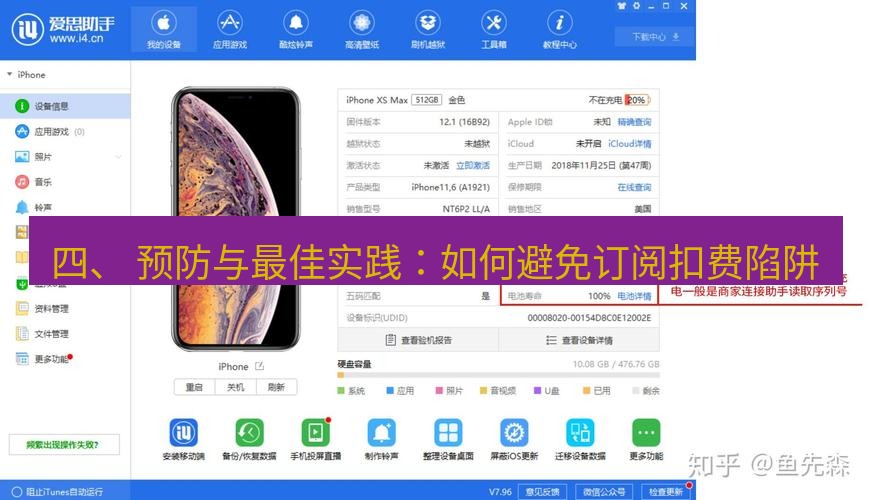Click the 照片 pink legend swatch

[439, 390]
